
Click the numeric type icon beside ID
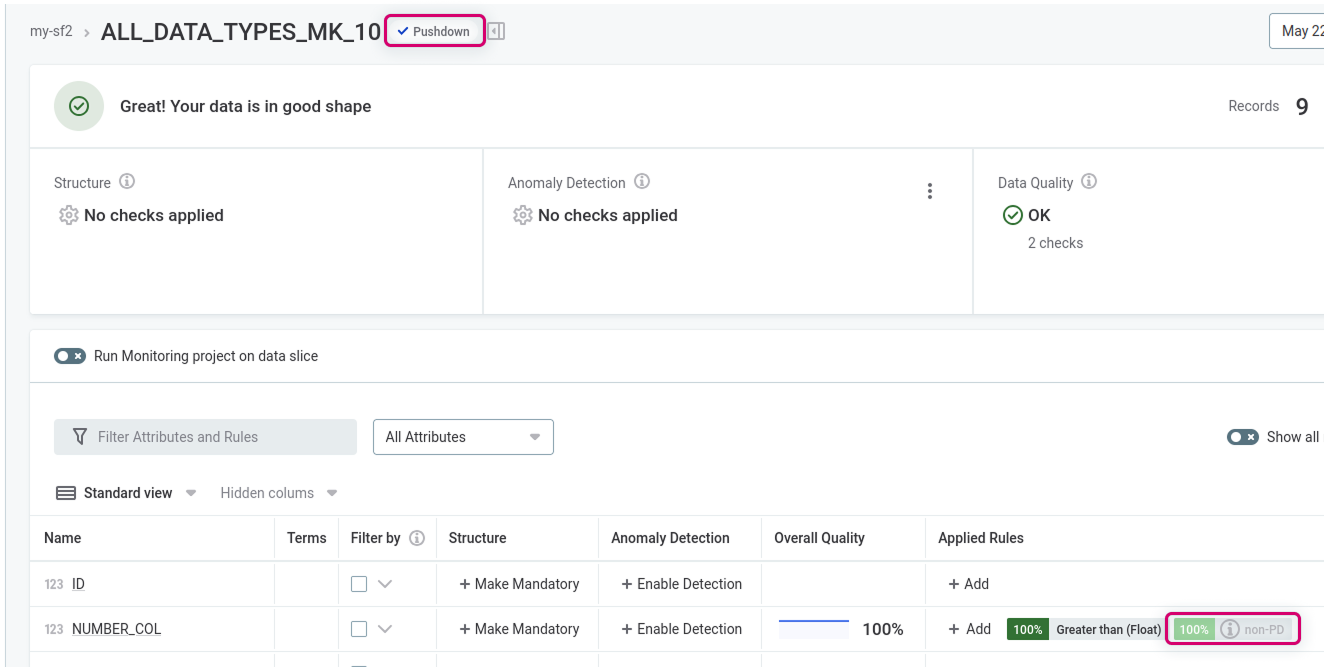click(x=54, y=584)
